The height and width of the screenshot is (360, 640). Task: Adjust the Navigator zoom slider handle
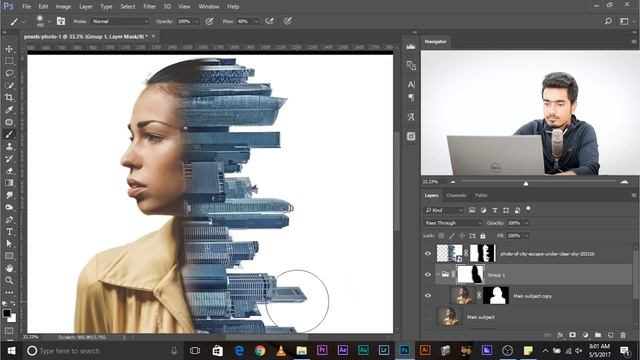click(x=526, y=183)
